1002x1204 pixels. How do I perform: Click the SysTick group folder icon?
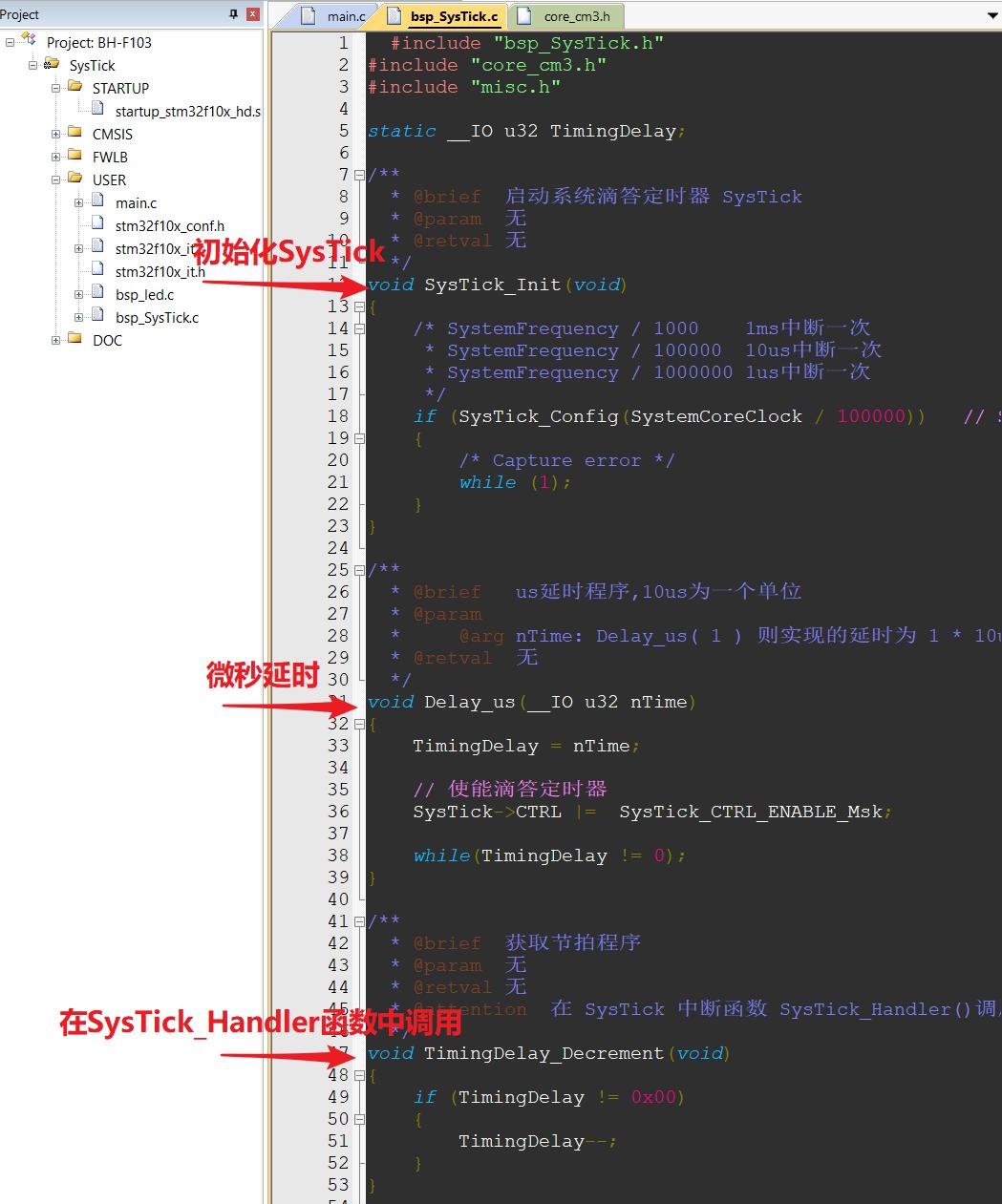coord(53,65)
